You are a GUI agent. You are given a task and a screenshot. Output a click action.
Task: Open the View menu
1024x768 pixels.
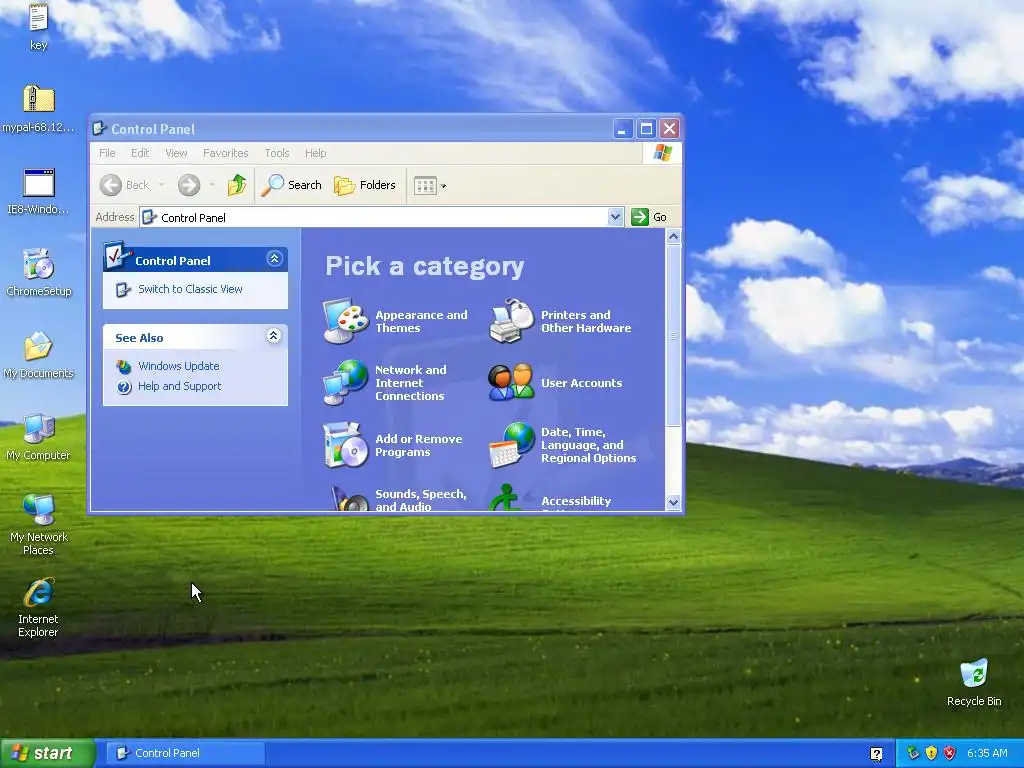(176, 153)
